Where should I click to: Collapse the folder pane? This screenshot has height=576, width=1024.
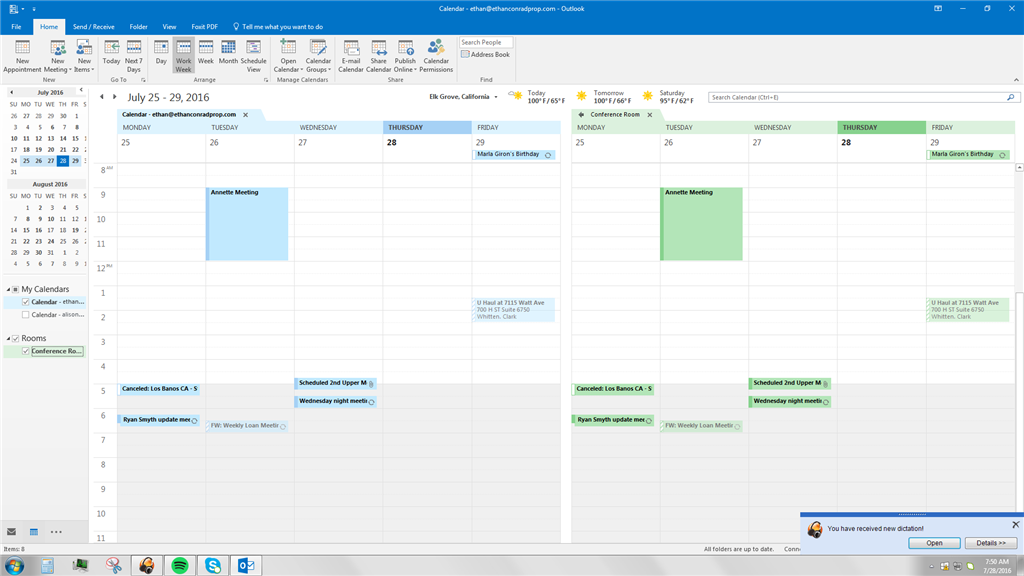(81, 90)
